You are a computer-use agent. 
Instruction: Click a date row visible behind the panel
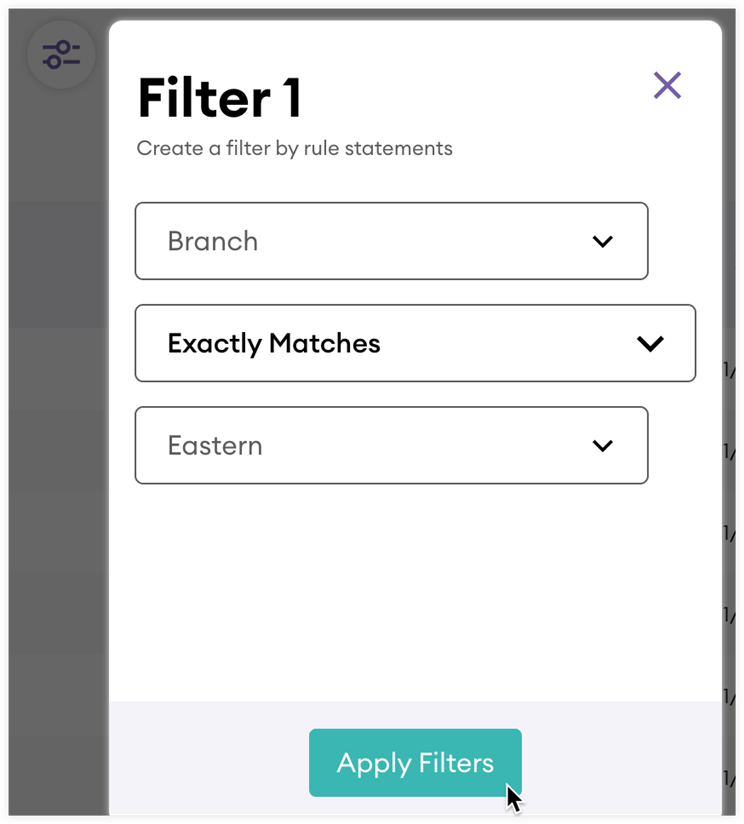(x=729, y=370)
